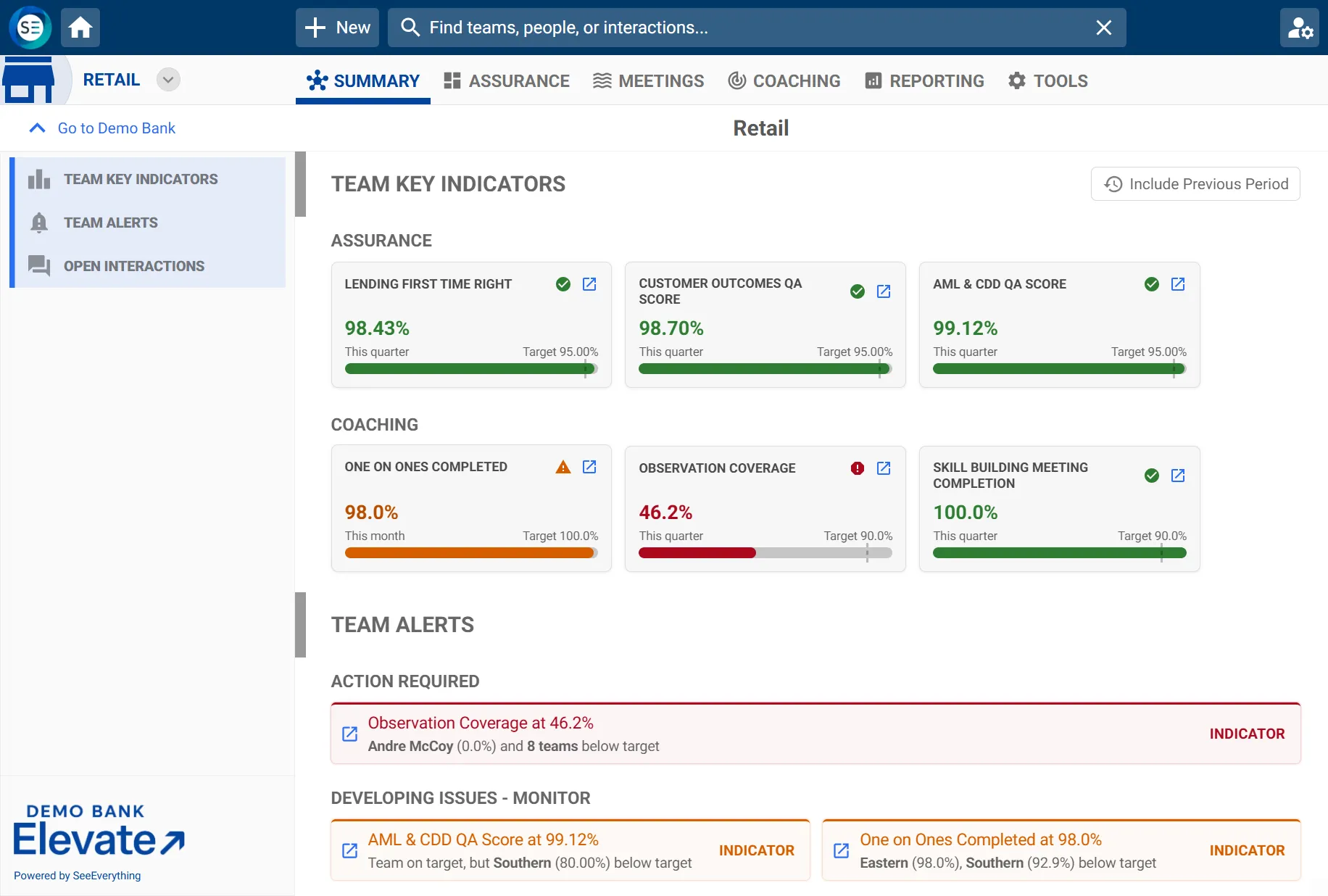Open AML & CDD QA Score alert link icon

click(x=349, y=850)
